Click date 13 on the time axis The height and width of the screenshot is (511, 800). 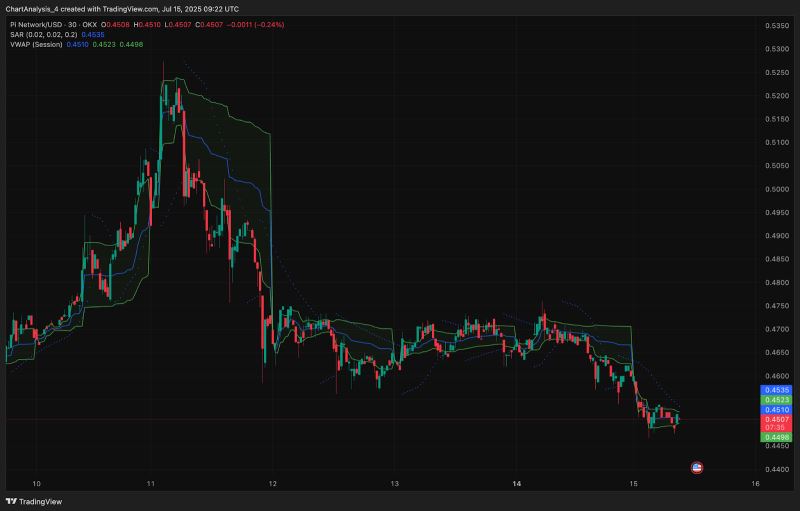(x=395, y=483)
